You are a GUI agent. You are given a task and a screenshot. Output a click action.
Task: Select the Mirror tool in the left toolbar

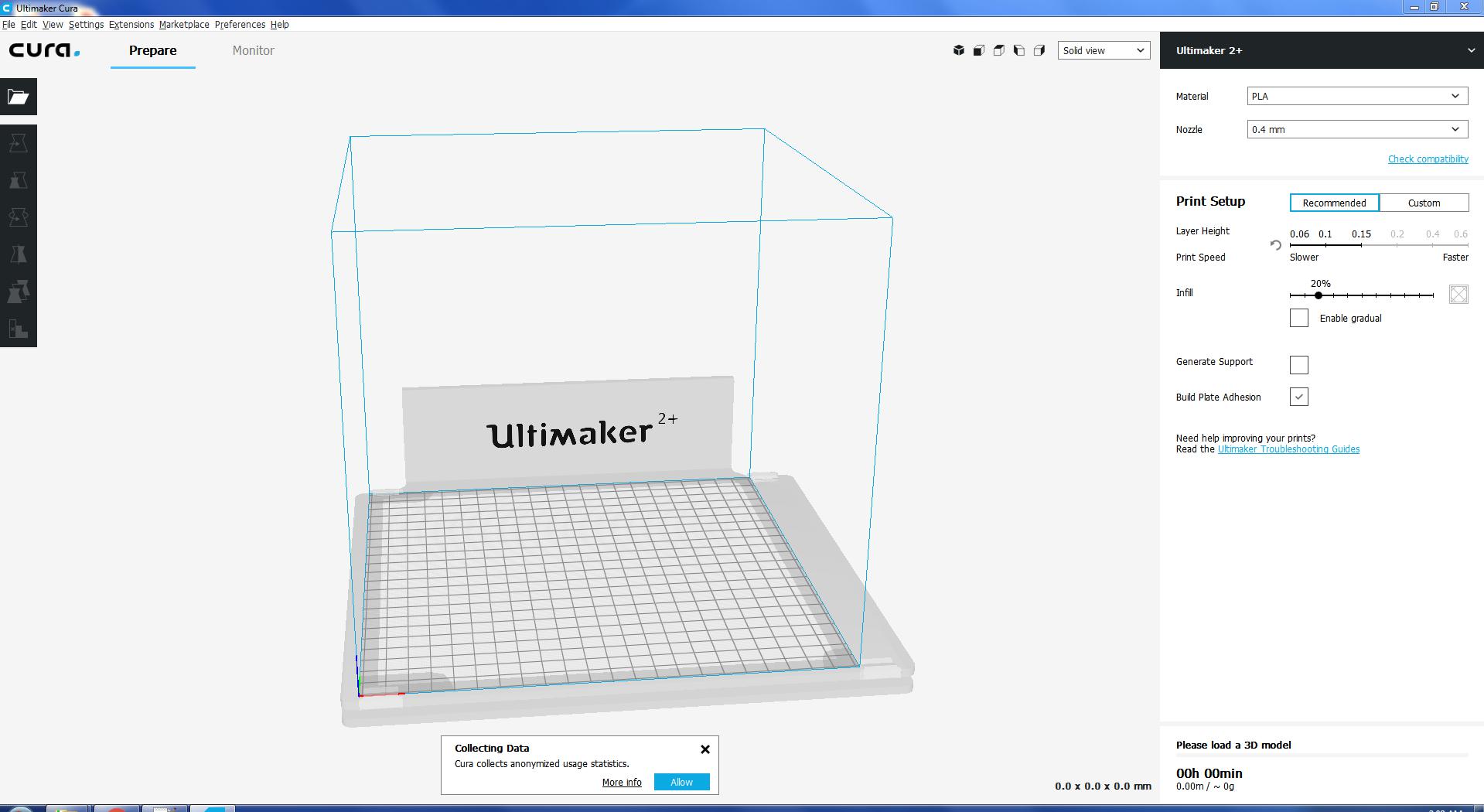pos(19,254)
